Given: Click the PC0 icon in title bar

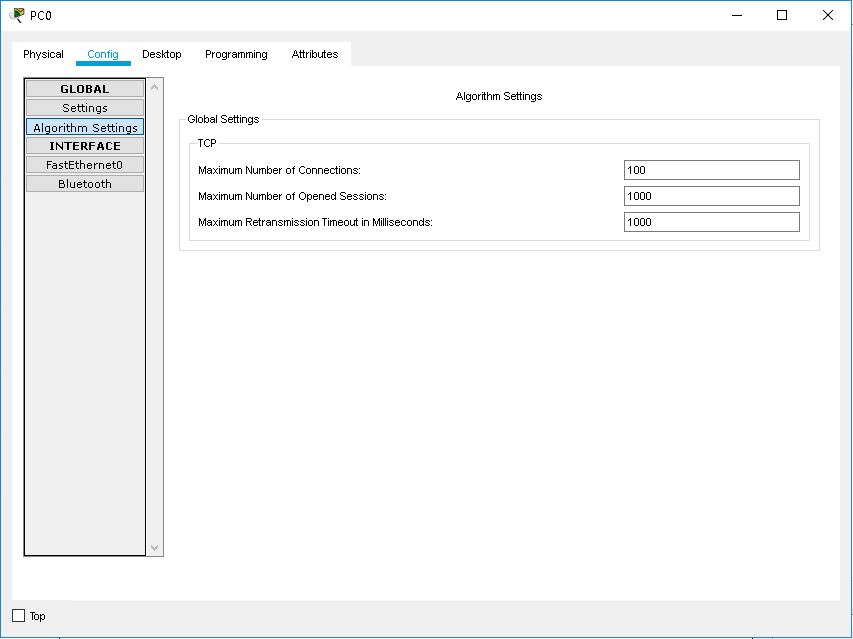Looking at the screenshot, I should point(16,14).
